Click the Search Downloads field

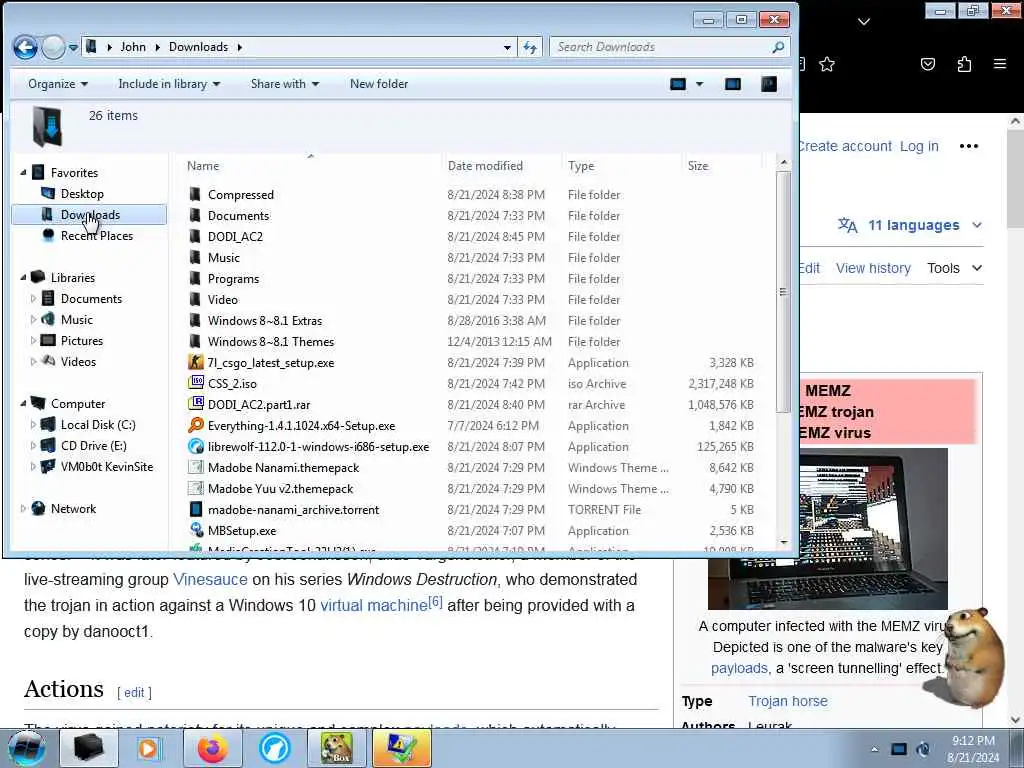pyautogui.click(x=669, y=47)
